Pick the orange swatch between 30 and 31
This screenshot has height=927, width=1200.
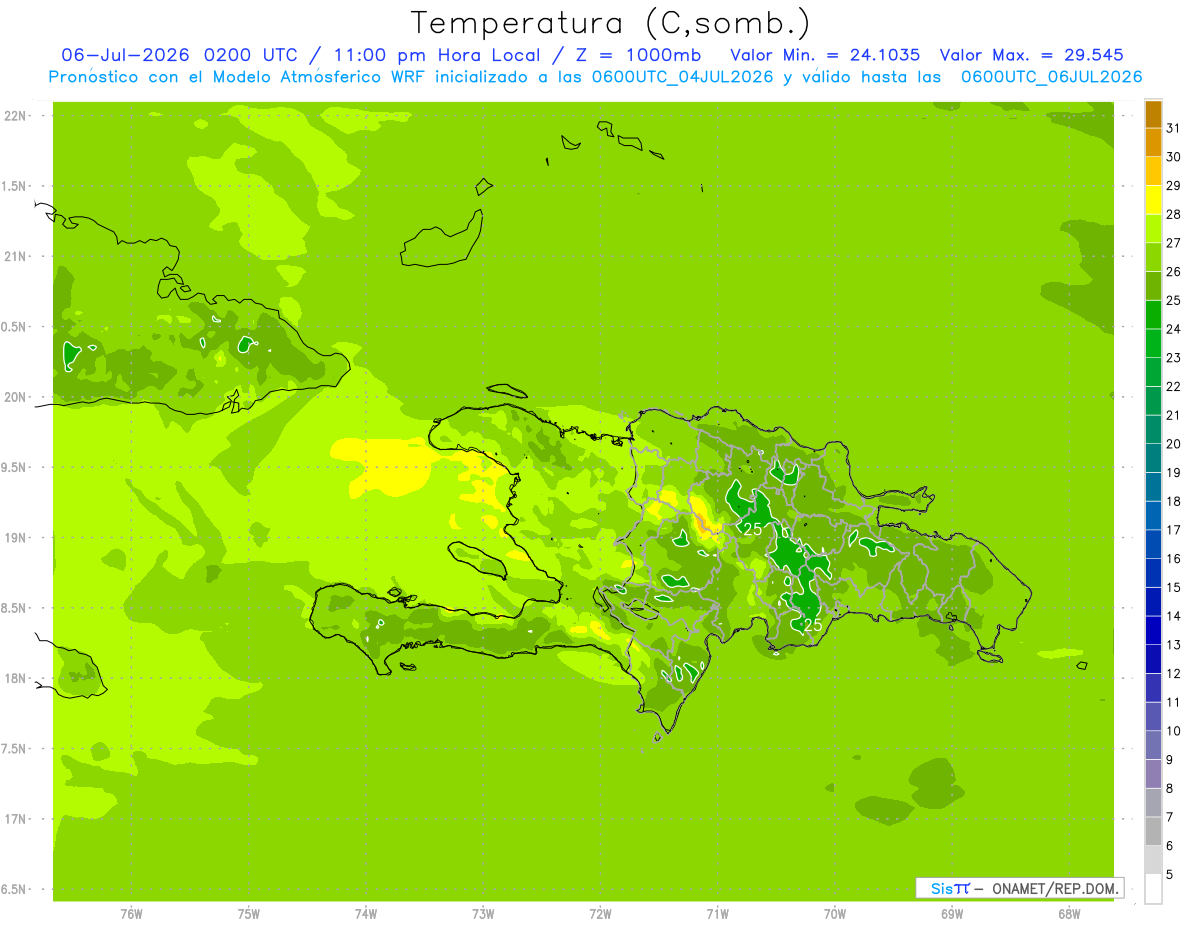point(1153,143)
